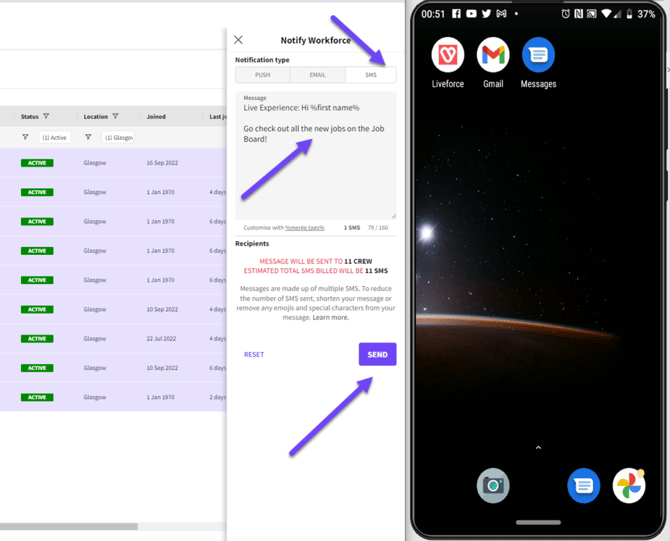670x541 pixels.
Task: Click the SEND button
Action: coord(377,354)
